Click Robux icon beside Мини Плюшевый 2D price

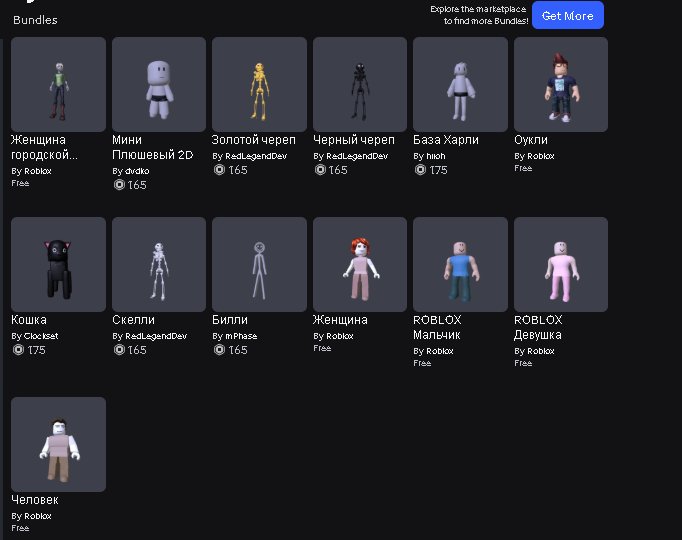click(x=119, y=185)
